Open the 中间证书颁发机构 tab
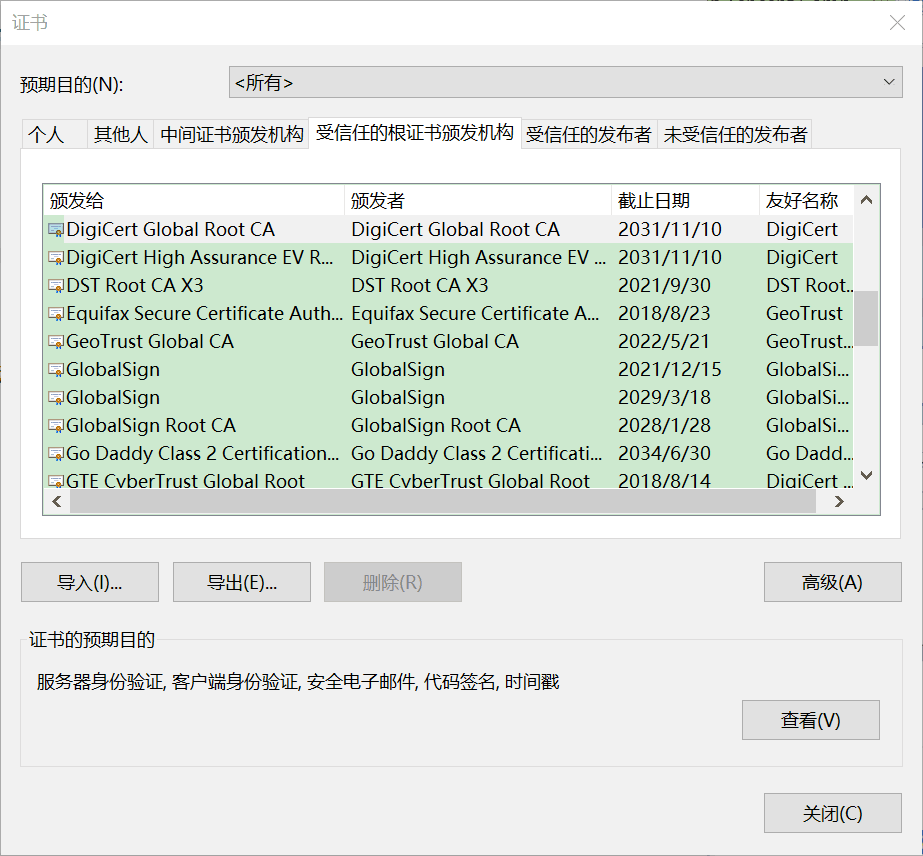 pyautogui.click(x=231, y=134)
